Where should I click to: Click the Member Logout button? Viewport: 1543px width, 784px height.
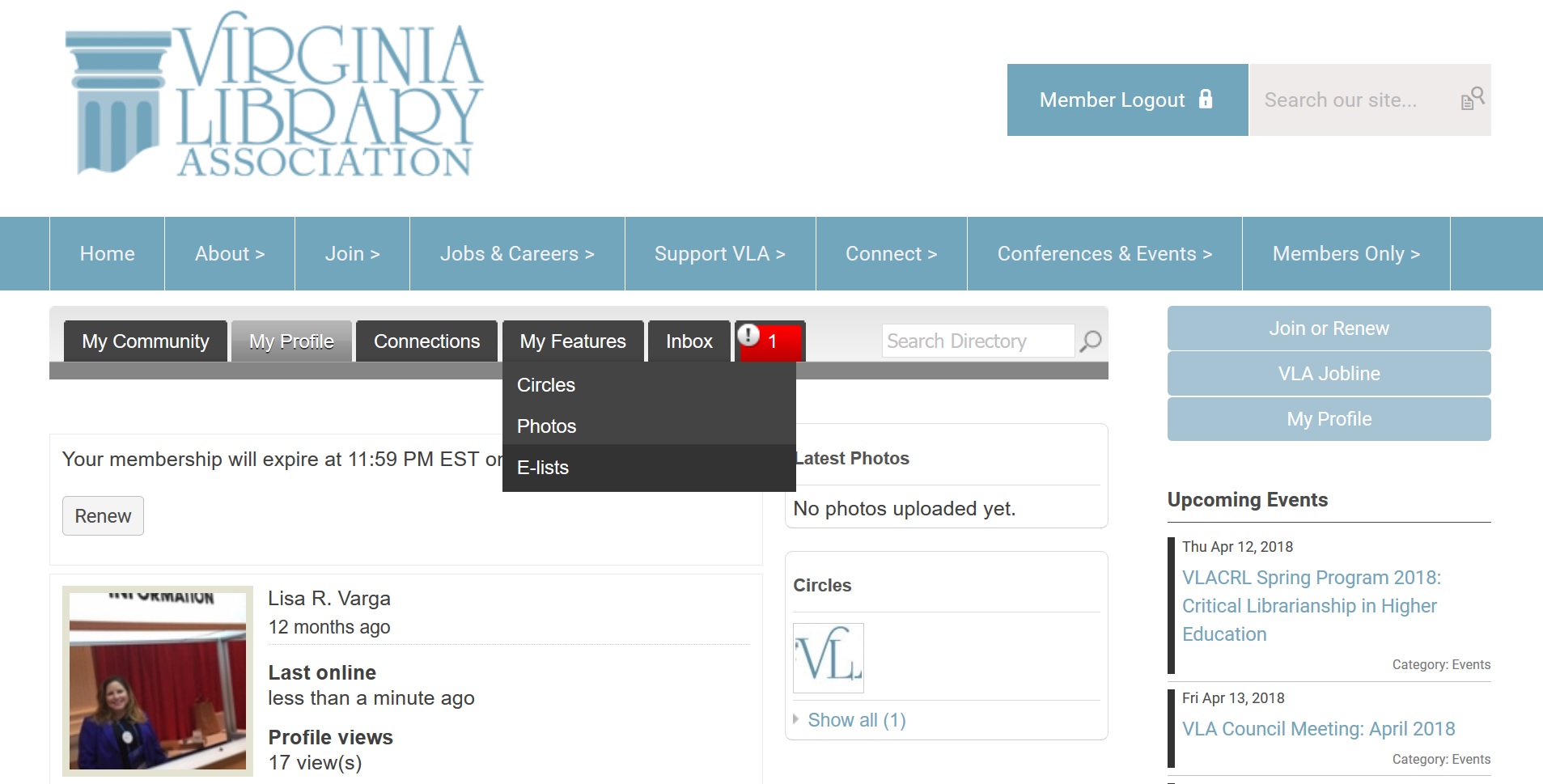(1127, 100)
